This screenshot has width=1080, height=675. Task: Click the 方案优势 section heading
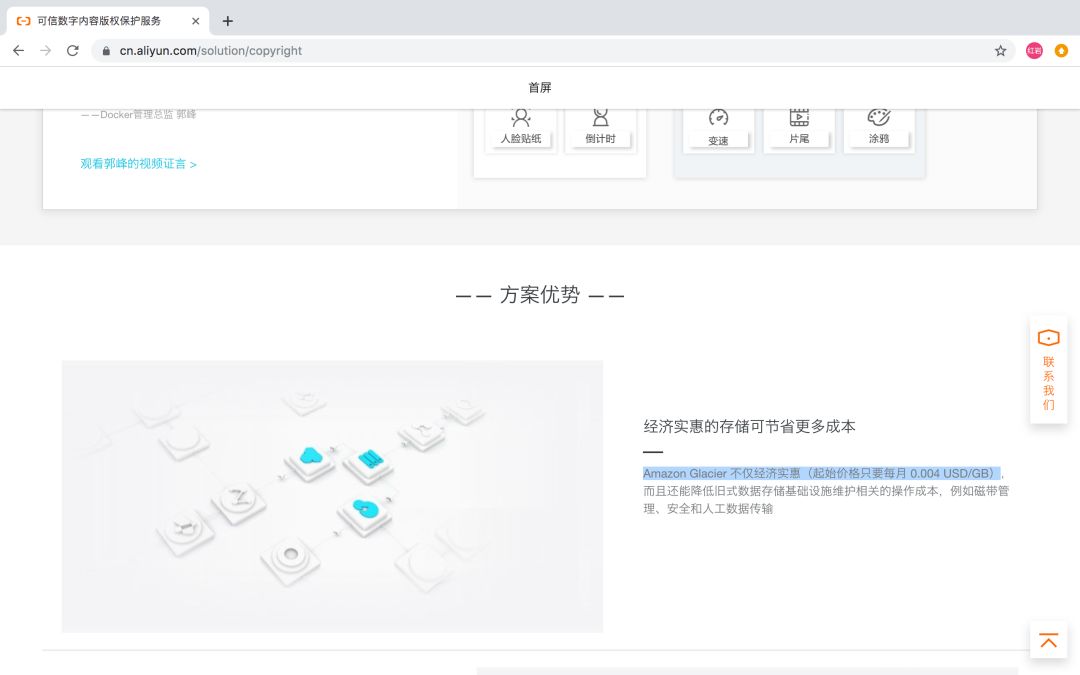[x=540, y=295]
